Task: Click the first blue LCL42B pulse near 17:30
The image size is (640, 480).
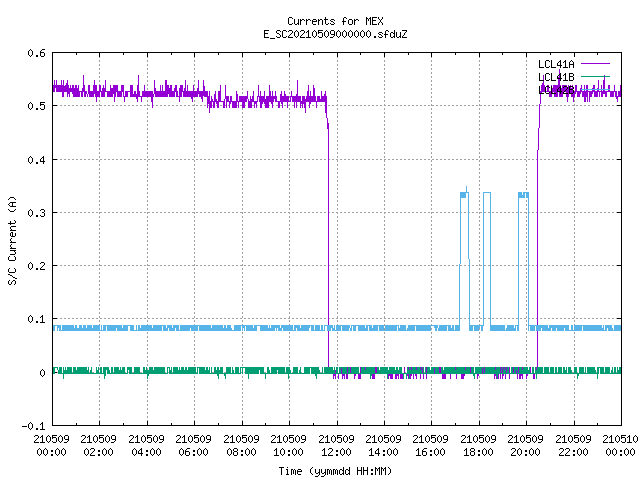Action: click(x=464, y=257)
